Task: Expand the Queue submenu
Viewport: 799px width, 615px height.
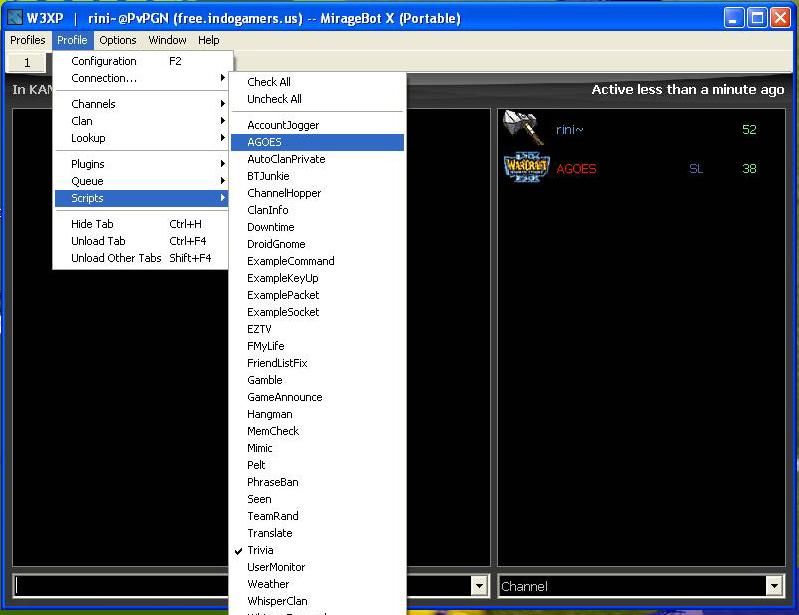Action: click(142, 181)
